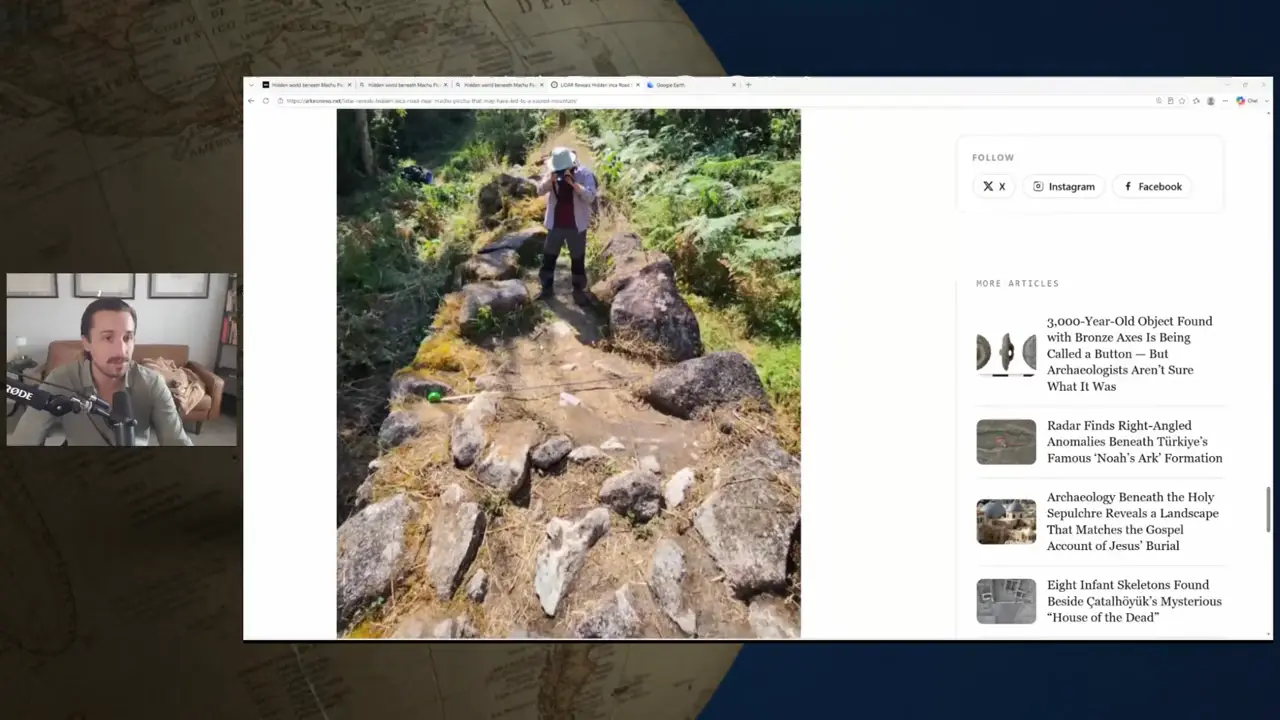Open Archaeology Beneath the Holy Sepulchre article
This screenshot has height=720, width=1280.
(x=1133, y=521)
